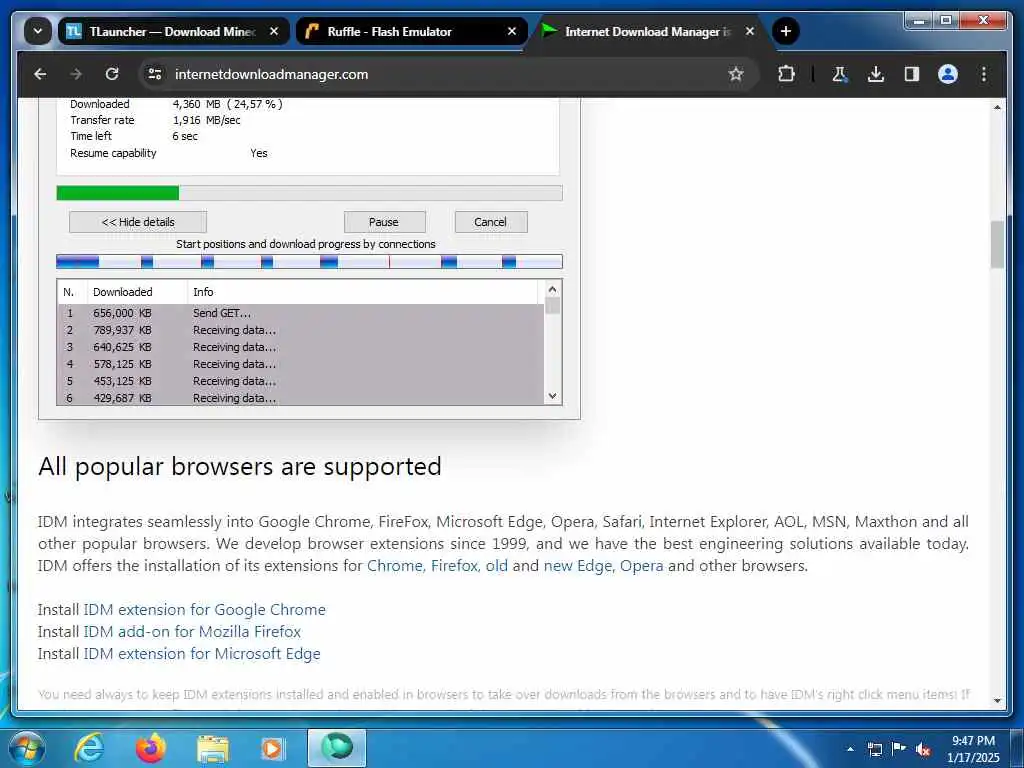Viewport: 1024px width, 768px height.
Task: Select connection row 1 Send GET
Action: click(300, 313)
